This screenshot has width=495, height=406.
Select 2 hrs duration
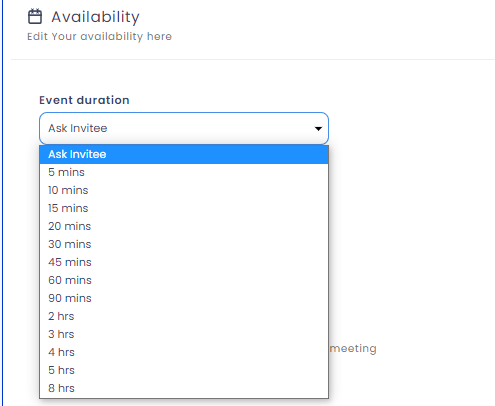coord(184,316)
